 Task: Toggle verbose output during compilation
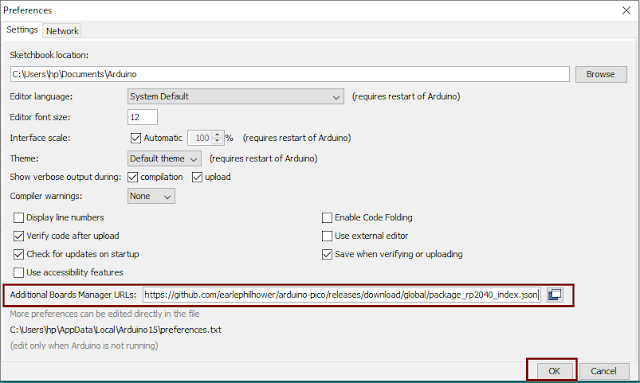pos(133,177)
